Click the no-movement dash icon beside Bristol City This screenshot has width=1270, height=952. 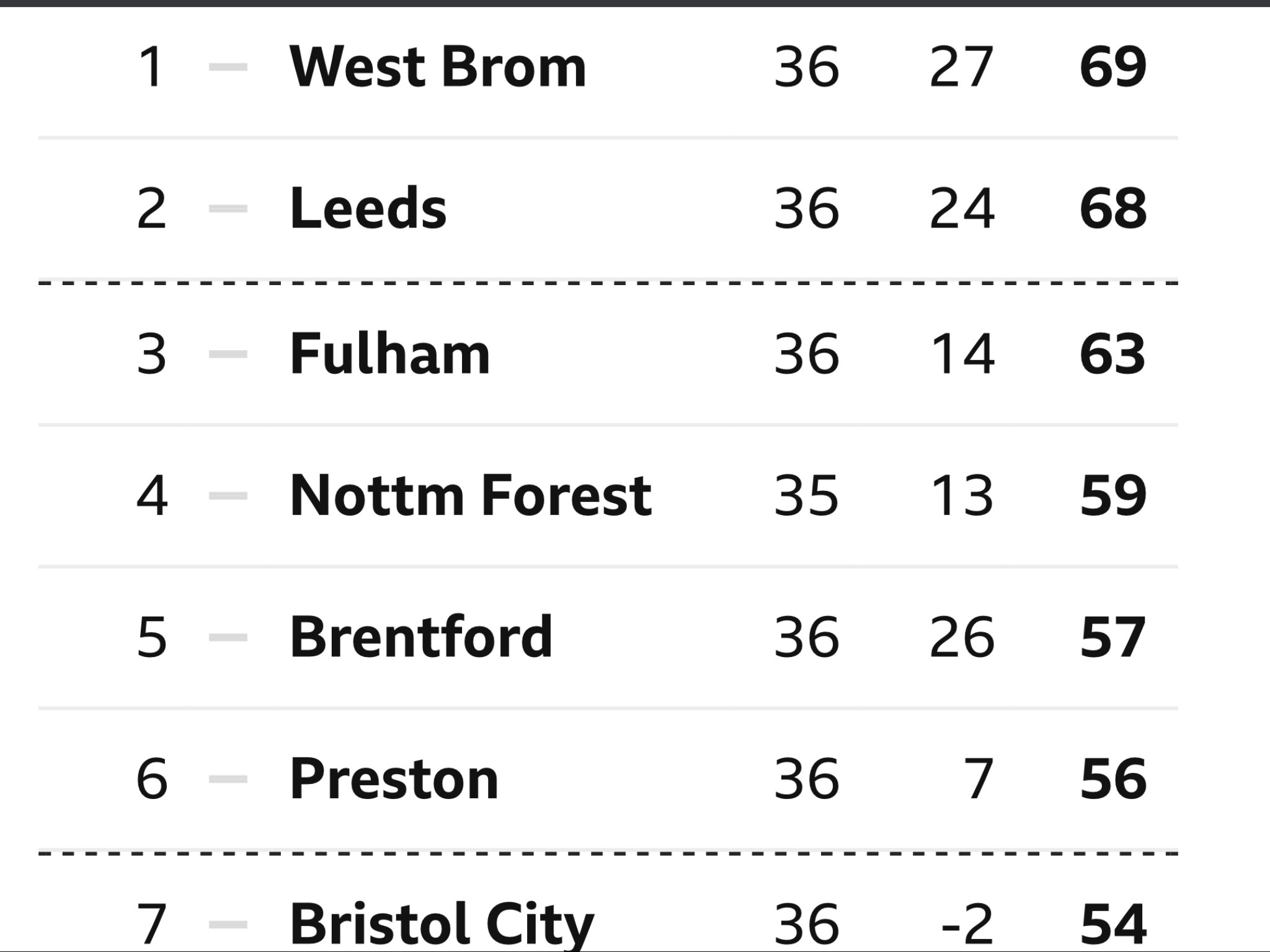coord(228,924)
